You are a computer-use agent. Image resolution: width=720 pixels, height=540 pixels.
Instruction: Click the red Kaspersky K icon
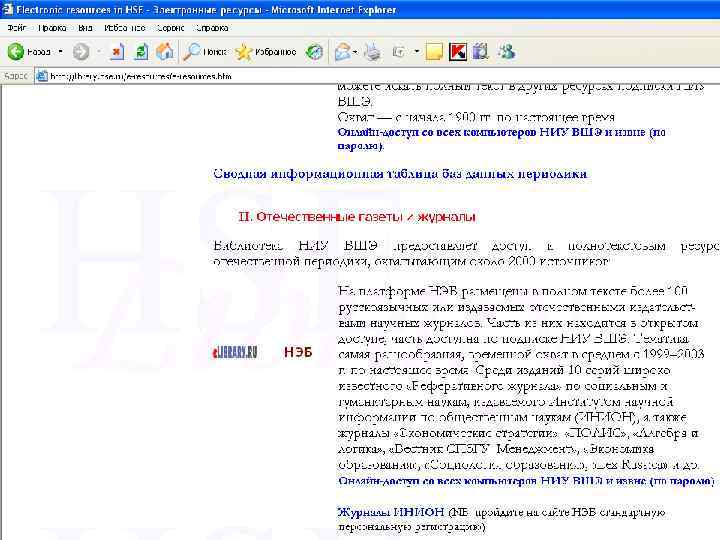(x=457, y=52)
